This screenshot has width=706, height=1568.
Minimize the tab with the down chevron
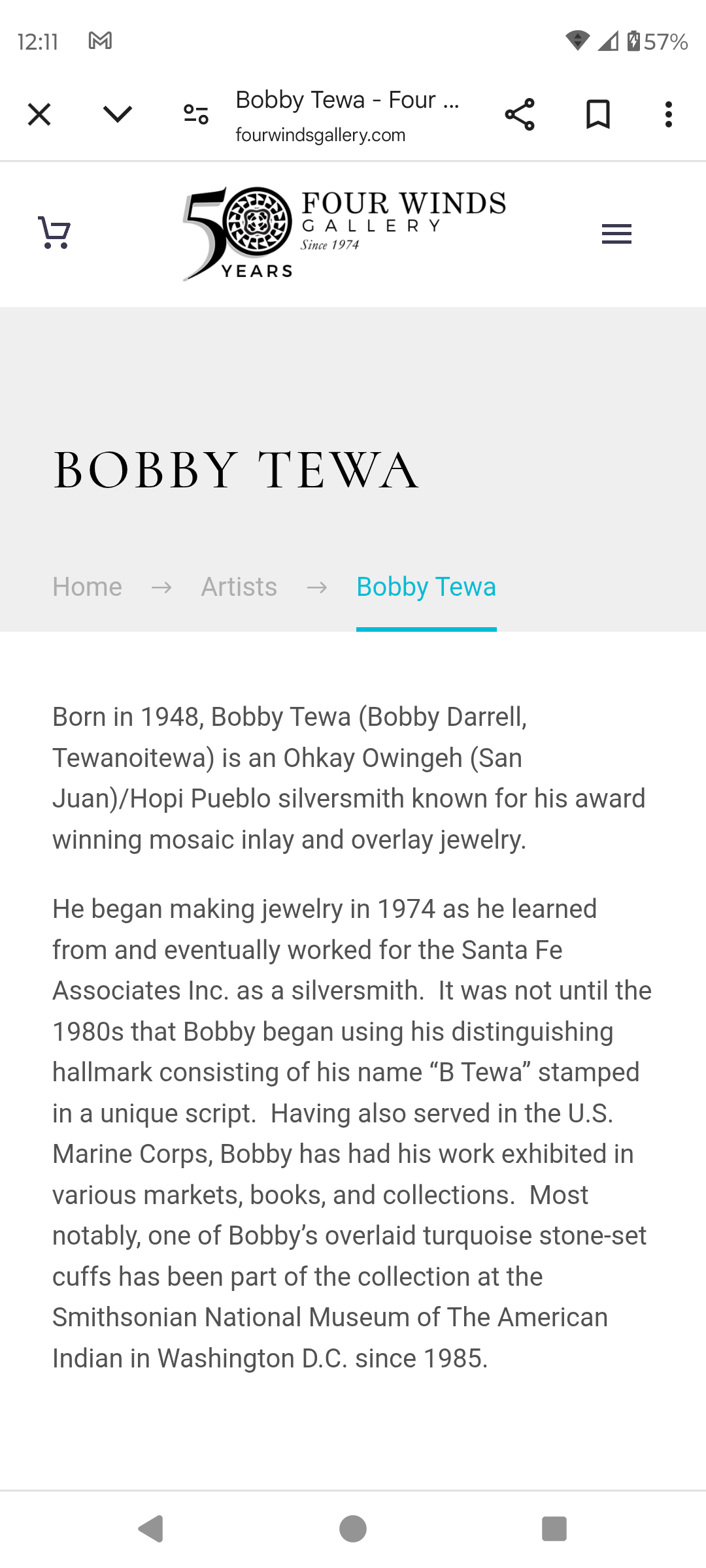[x=118, y=114]
